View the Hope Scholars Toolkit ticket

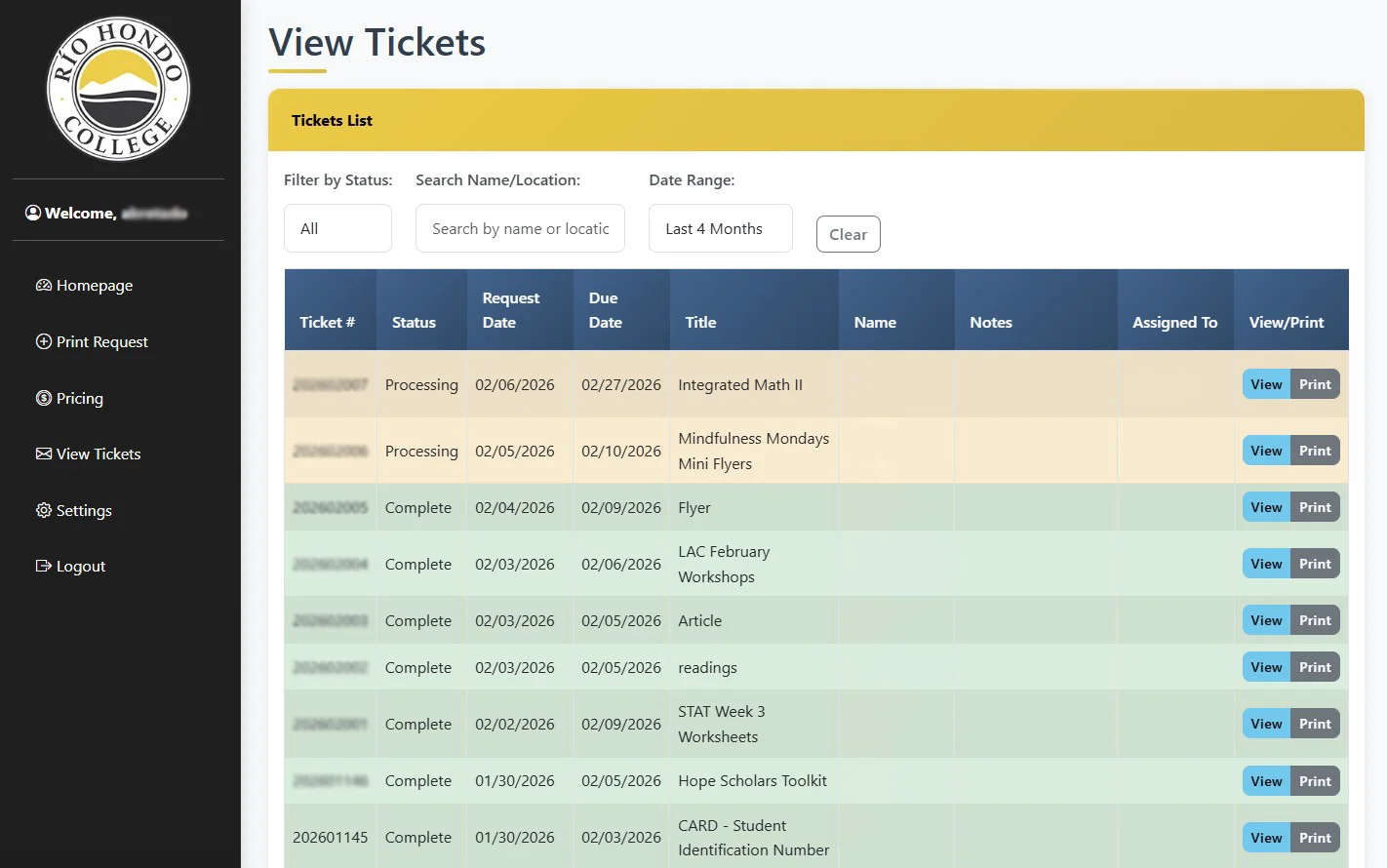click(1266, 781)
